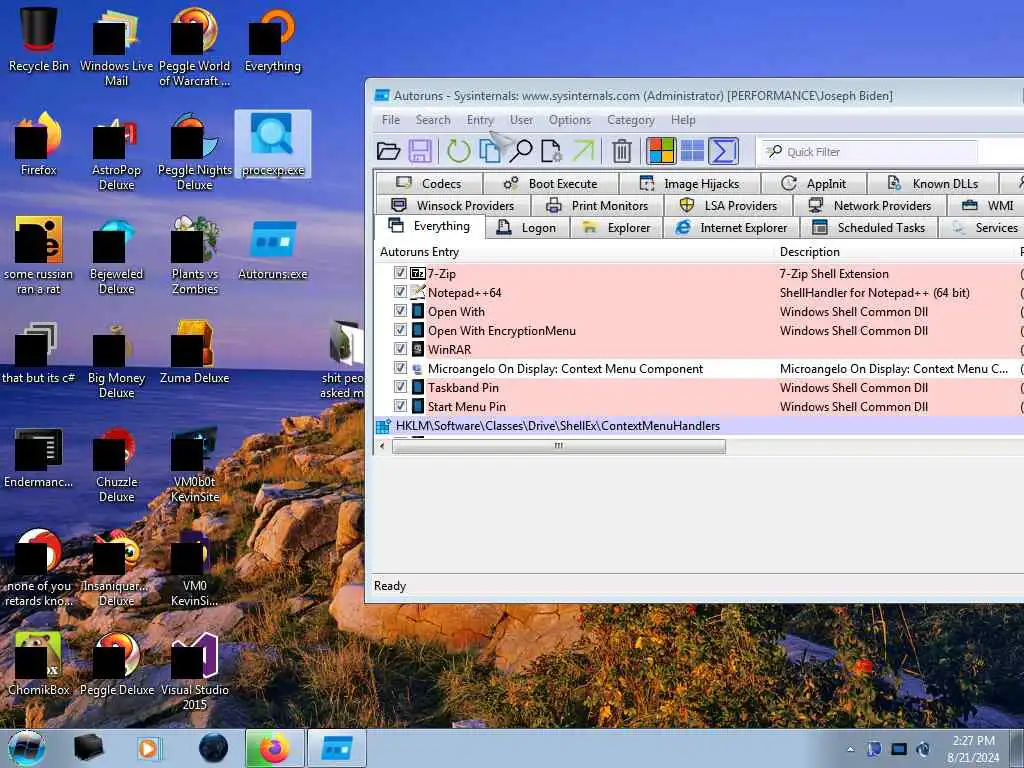
Task: Select the ChomikBox desktop icon
Action: click(x=39, y=664)
